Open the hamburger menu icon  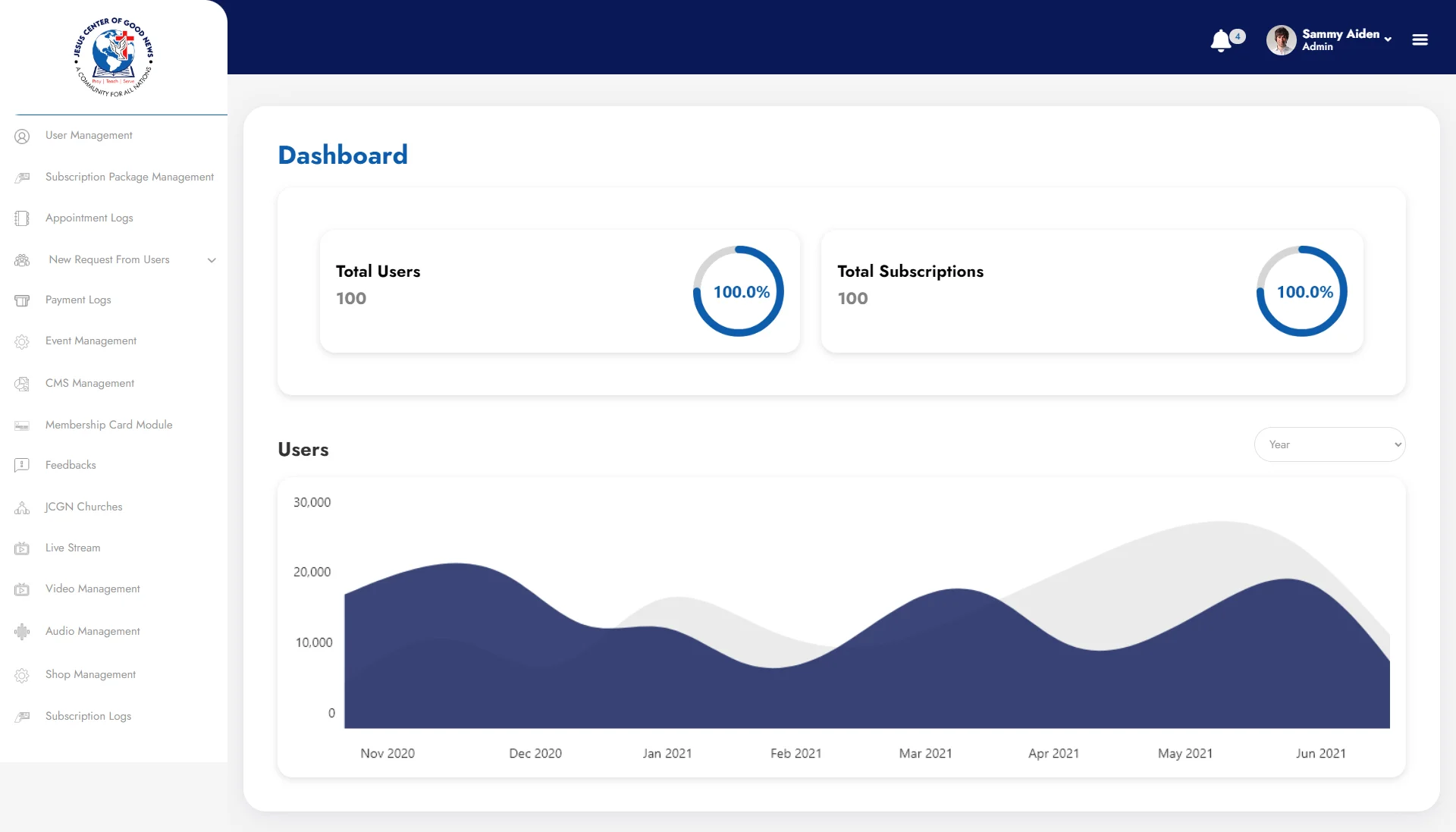pos(1420,39)
